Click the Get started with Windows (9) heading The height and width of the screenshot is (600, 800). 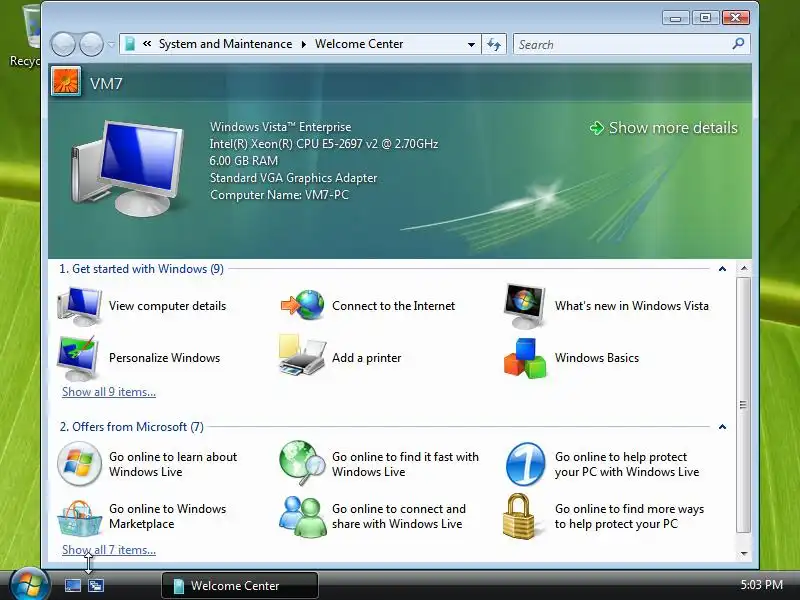[x=141, y=269]
